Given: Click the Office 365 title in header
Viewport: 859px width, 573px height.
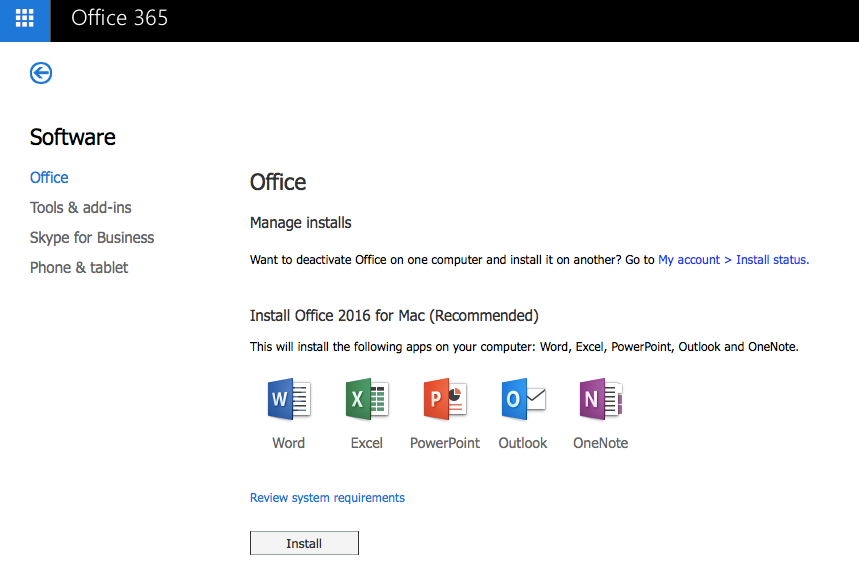Looking at the screenshot, I should (x=119, y=18).
